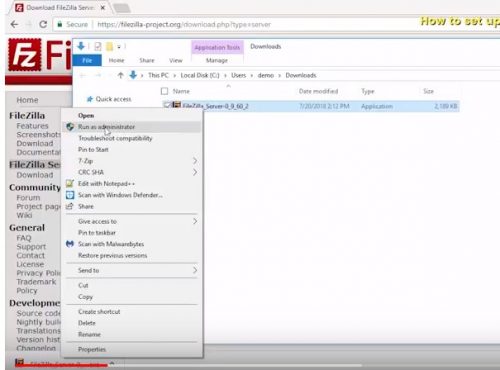
Task: Expand the chevron after This PC
Action: (174, 76)
